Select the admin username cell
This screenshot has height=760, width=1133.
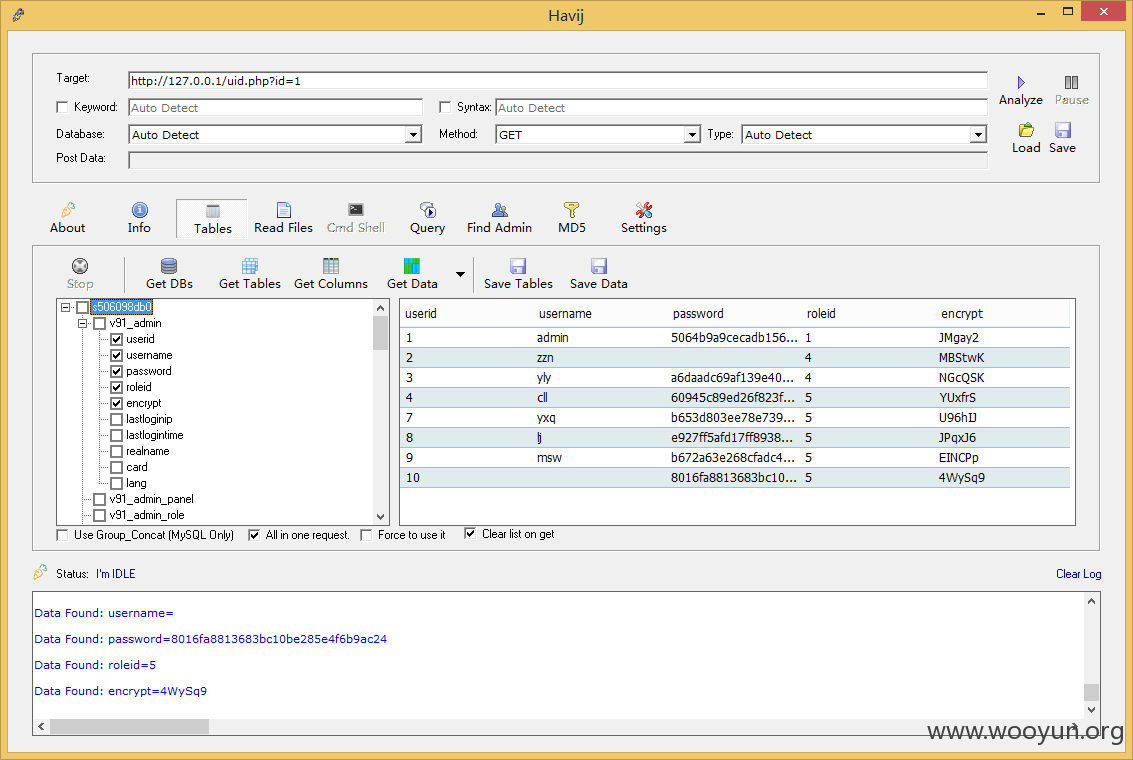553,337
